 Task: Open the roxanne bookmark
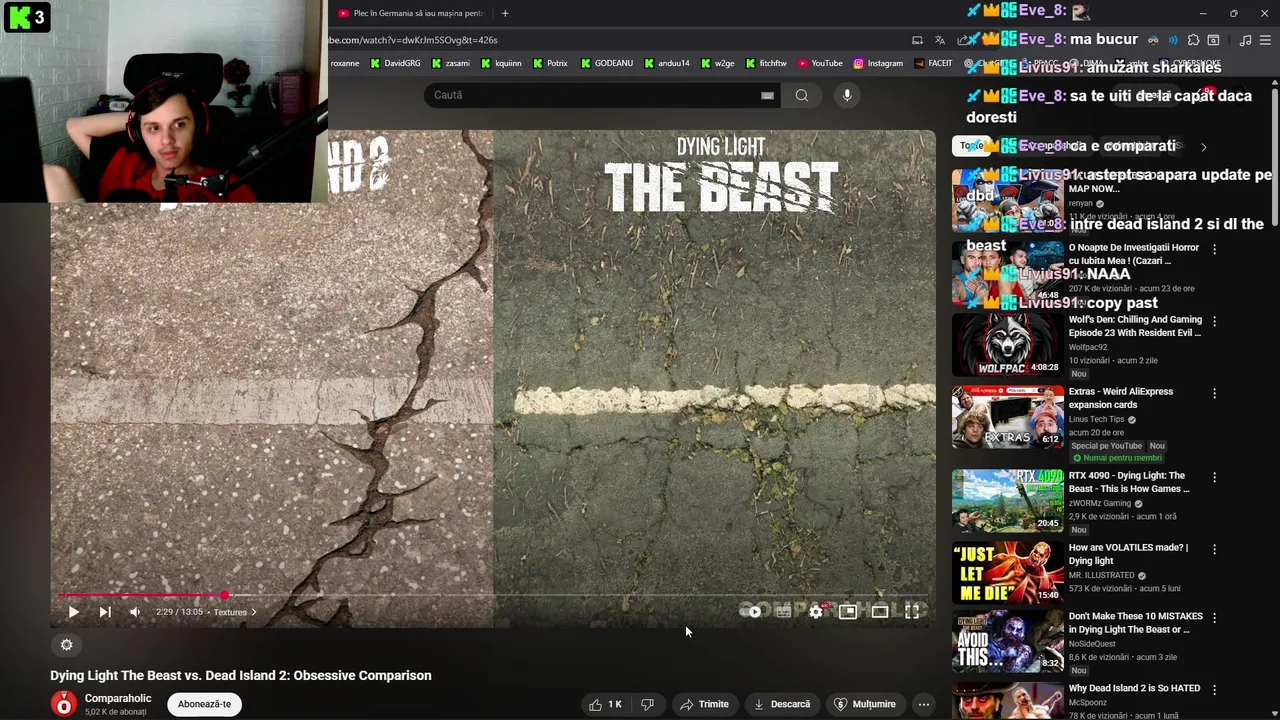click(x=344, y=63)
